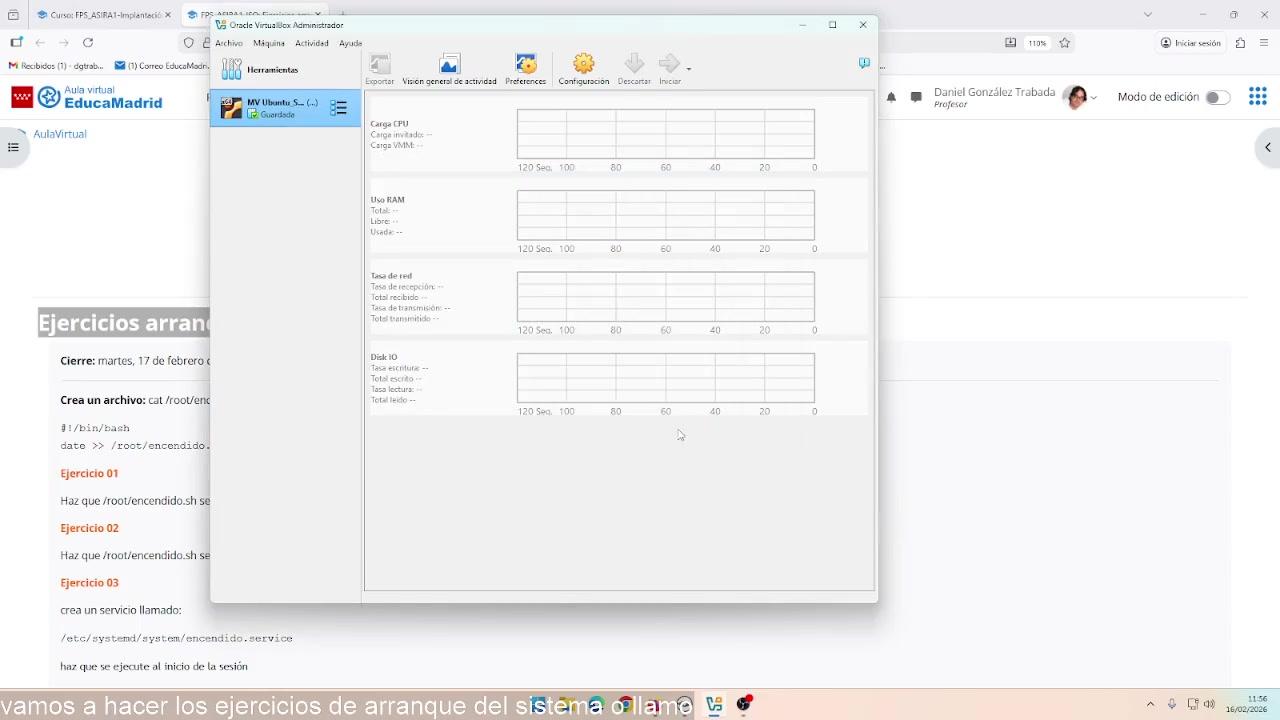Click the VirtualBox icon in the taskbar
This screenshot has height=720, width=1280.
click(x=714, y=705)
